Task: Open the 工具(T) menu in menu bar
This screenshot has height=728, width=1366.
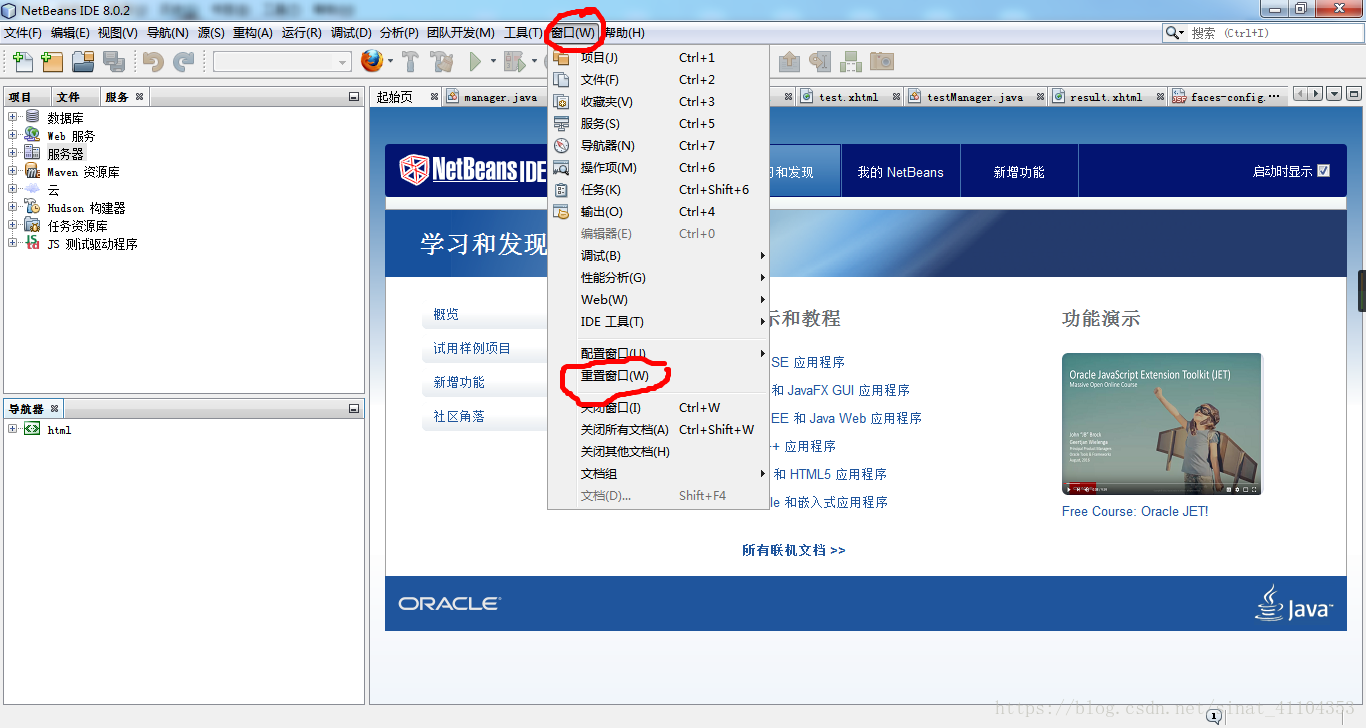Action: point(523,33)
